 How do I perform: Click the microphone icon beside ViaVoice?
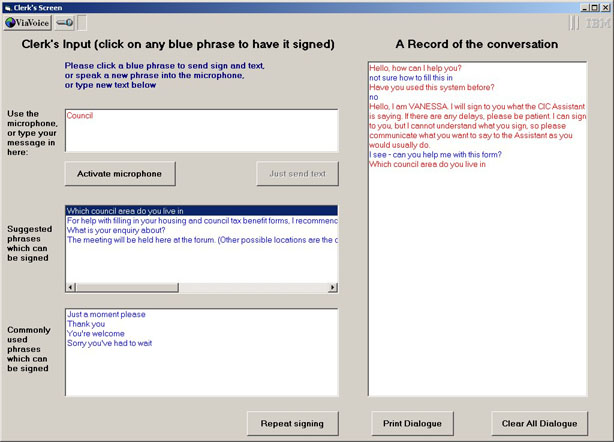pyautogui.click(x=64, y=23)
